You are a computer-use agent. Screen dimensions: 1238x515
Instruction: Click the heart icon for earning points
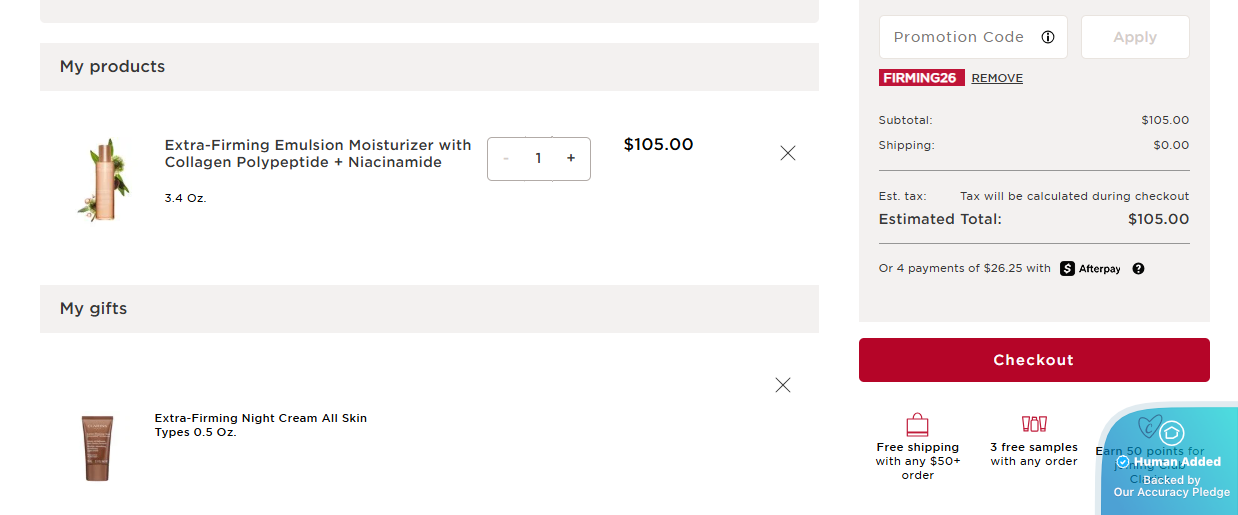click(x=1149, y=425)
